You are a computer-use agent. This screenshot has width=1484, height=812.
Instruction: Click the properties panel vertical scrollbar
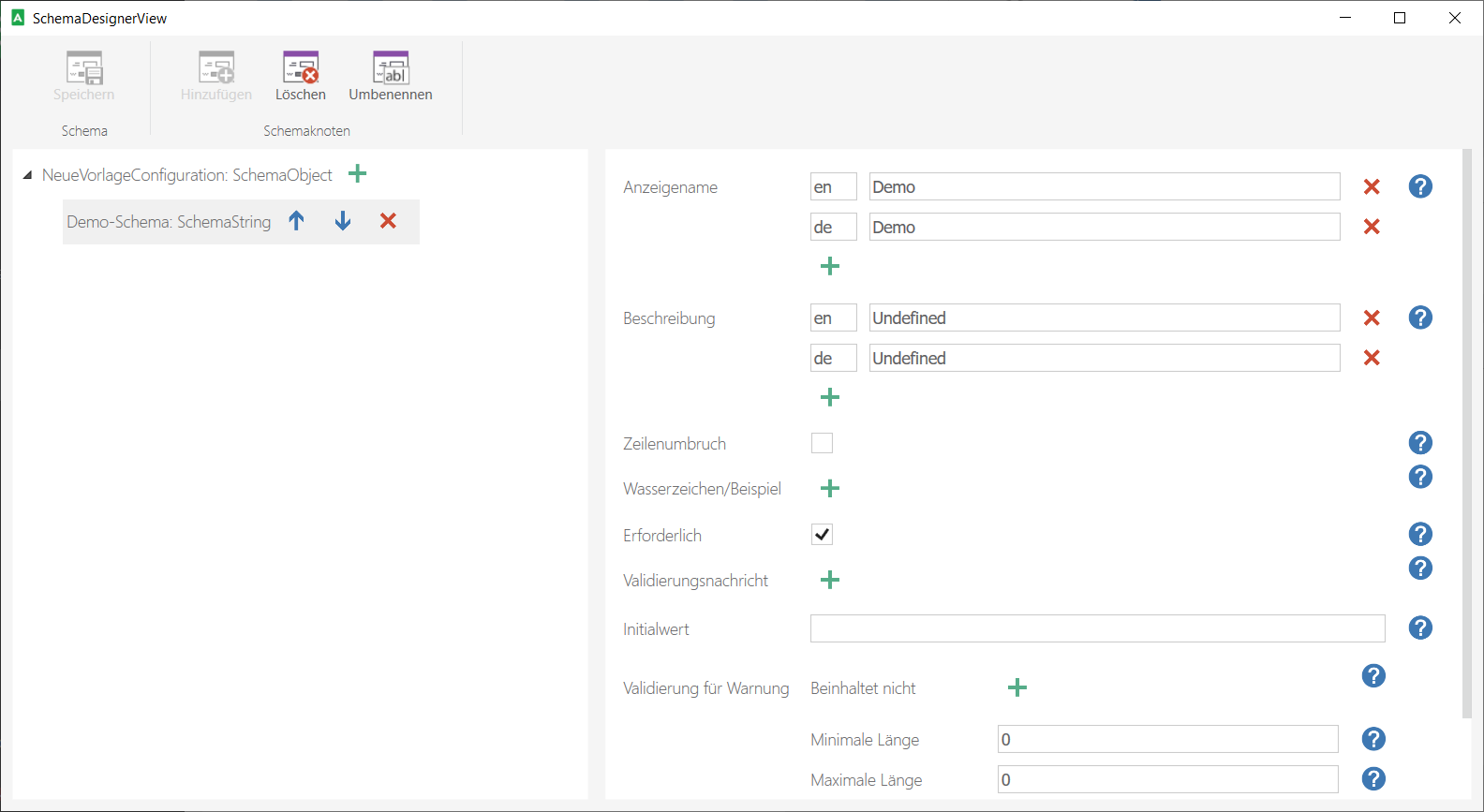point(1467,431)
